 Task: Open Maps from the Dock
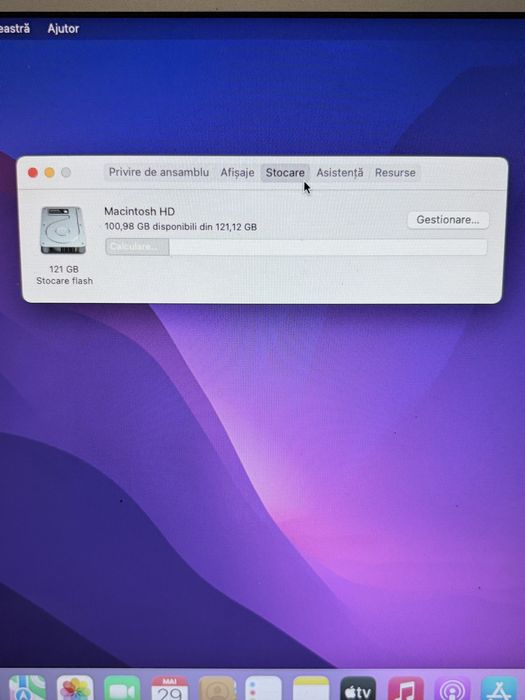pos(27,688)
